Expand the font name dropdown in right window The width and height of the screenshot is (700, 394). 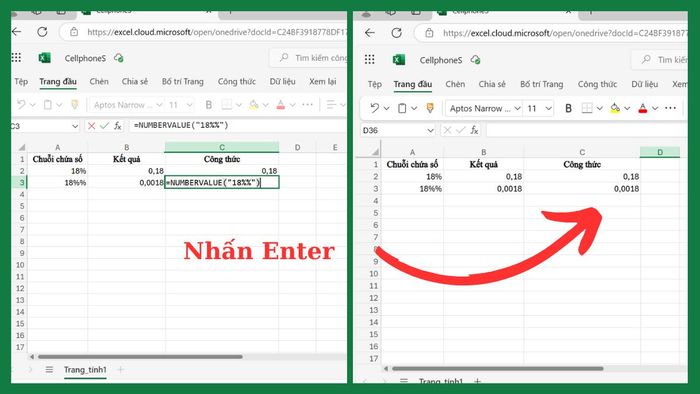(x=517, y=108)
